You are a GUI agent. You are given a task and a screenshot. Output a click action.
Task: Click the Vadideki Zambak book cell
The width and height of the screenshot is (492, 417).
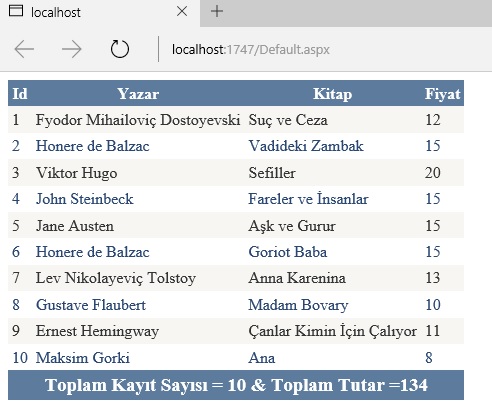click(x=306, y=146)
